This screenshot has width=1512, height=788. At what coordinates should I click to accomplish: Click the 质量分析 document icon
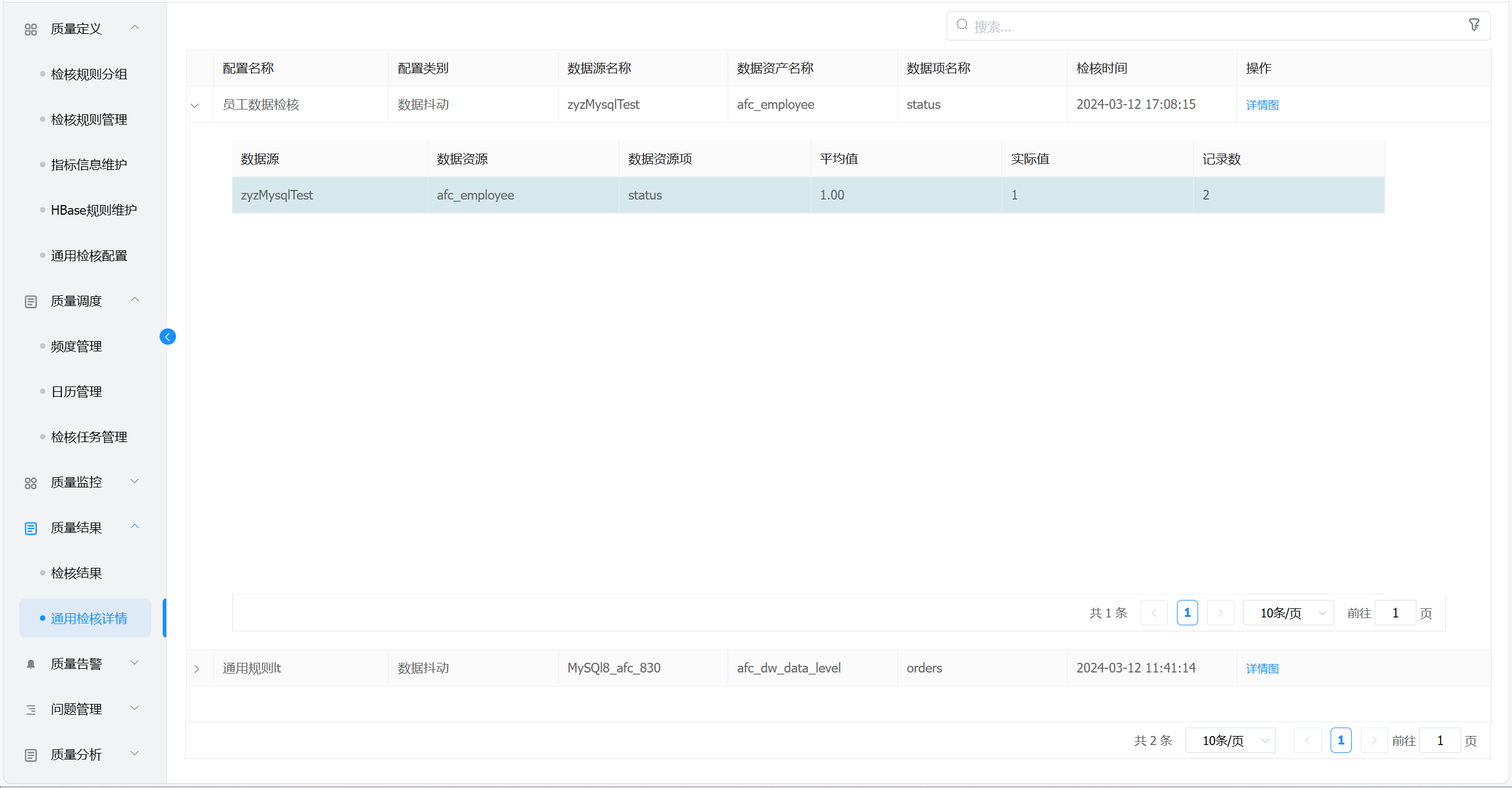pyautogui.click(x=31, y=755)
